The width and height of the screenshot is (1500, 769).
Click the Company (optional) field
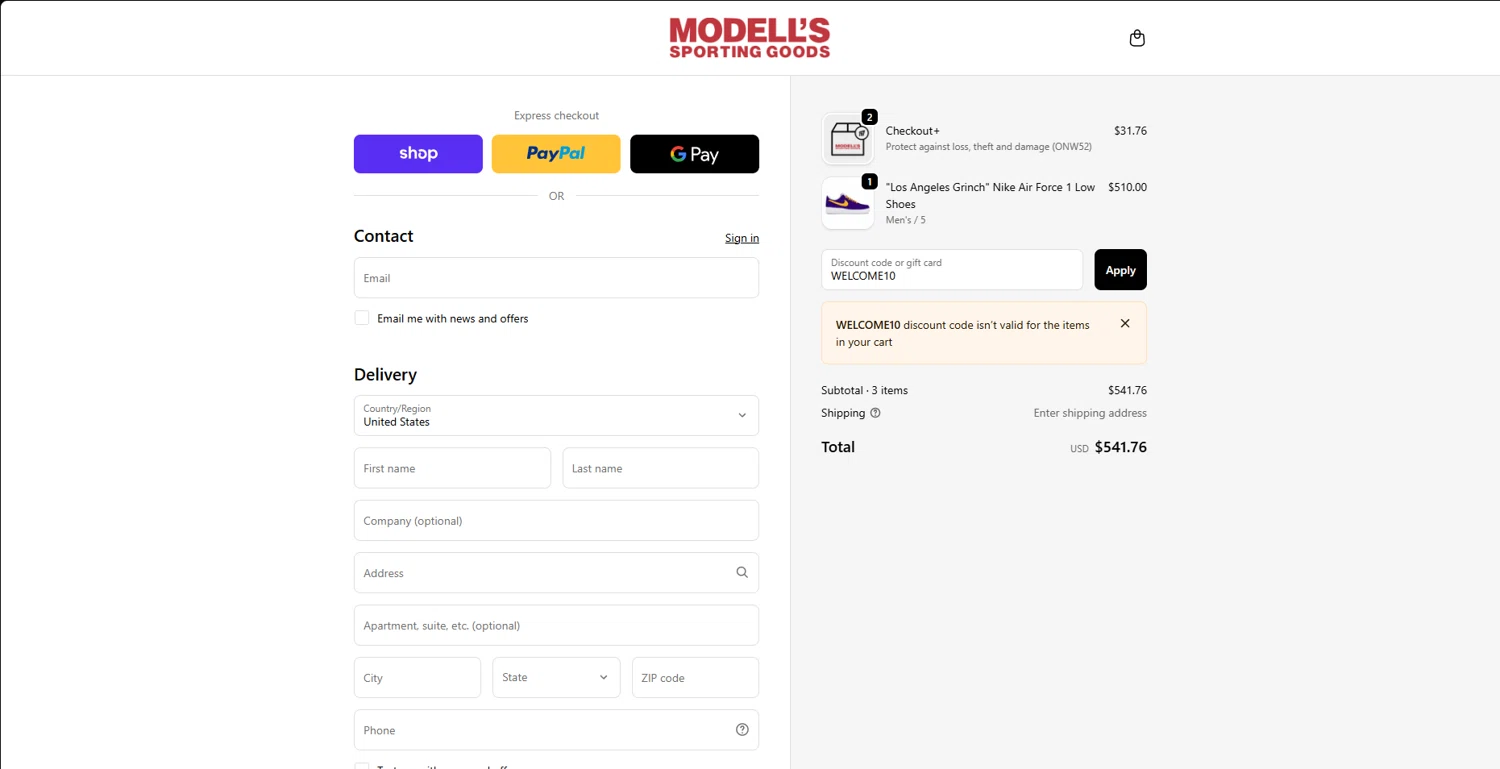[556, 520]
